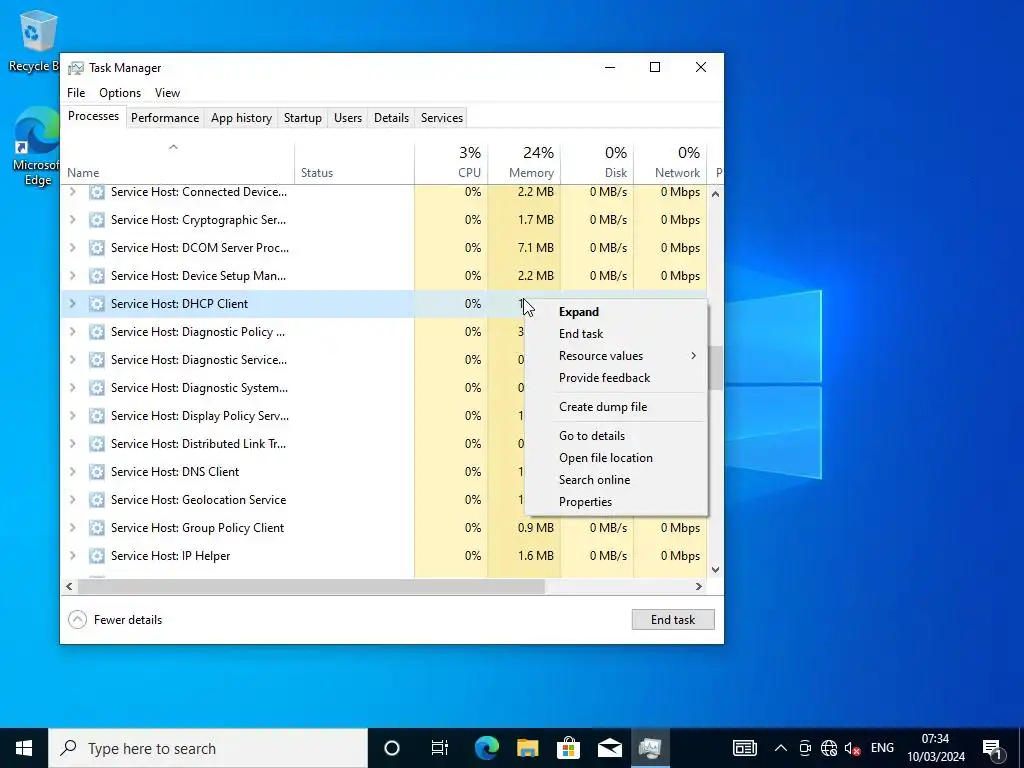This screenshot has height=768, width=1024.
Task: Expand Service Host: IP Helper row arrow
Action: (x=72, y=556)
